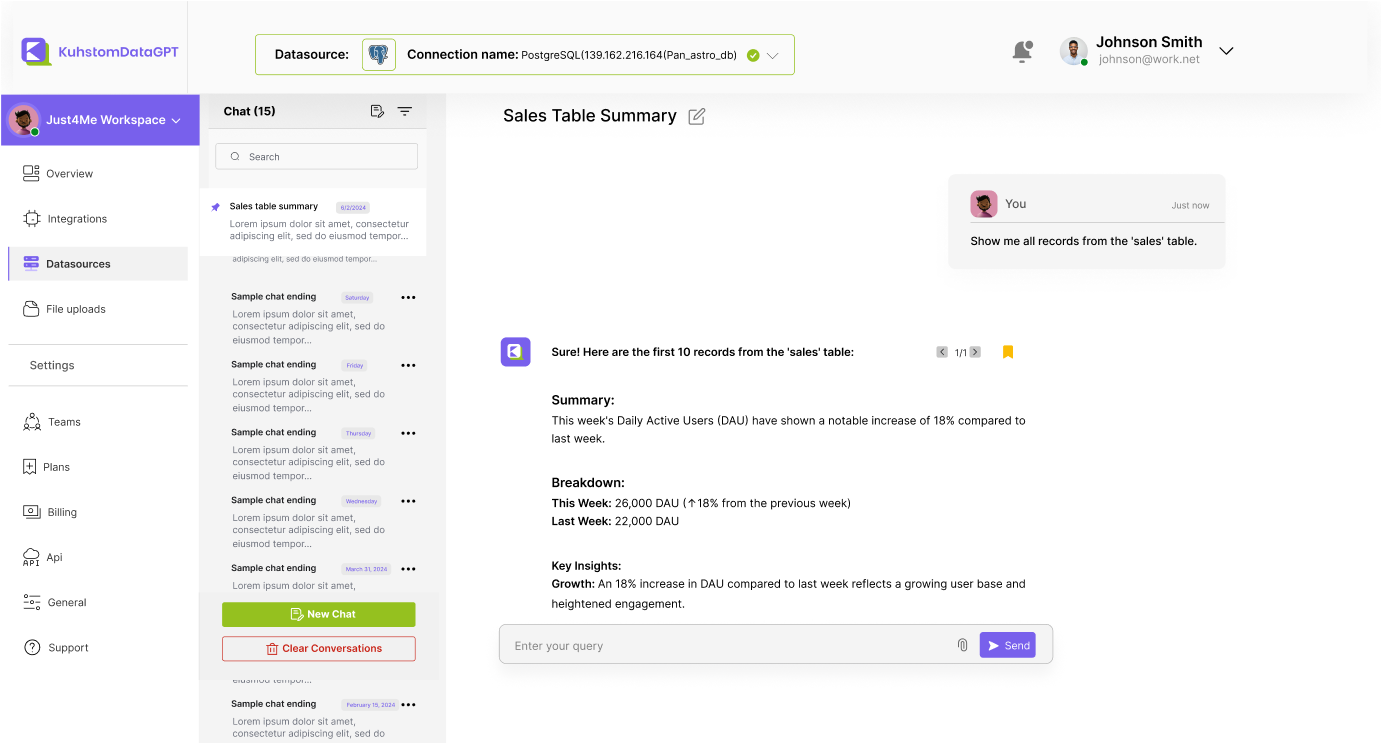
Task: Click the new chat compose icon
Action: [377, 111]
